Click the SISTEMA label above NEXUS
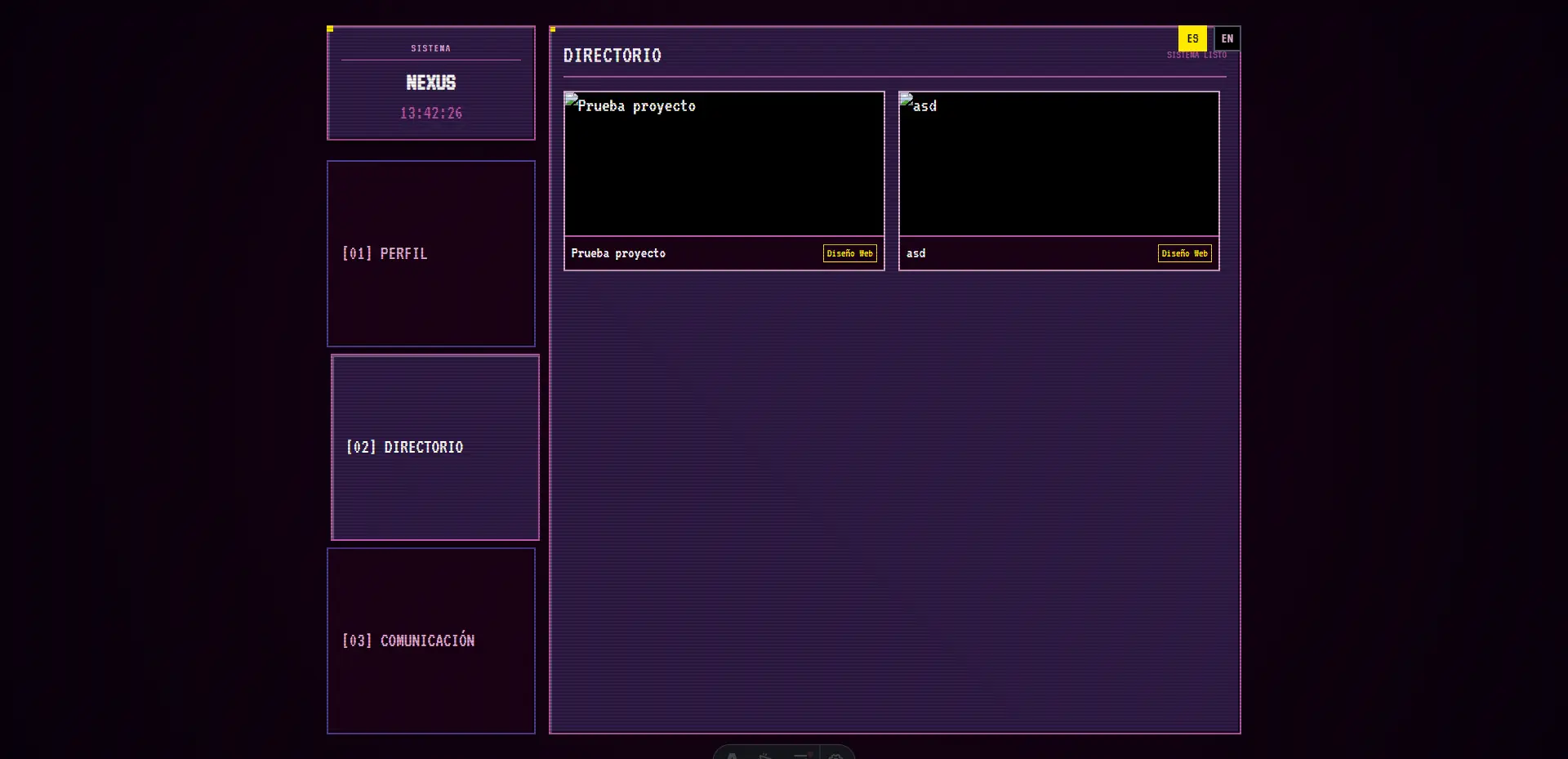The width and height of the screenshot is (1568, 759). click(x=431, y=48)
